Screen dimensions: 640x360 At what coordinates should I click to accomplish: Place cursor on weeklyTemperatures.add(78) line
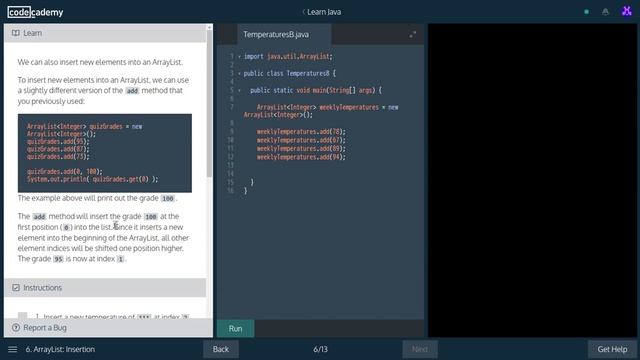point(301,132)
